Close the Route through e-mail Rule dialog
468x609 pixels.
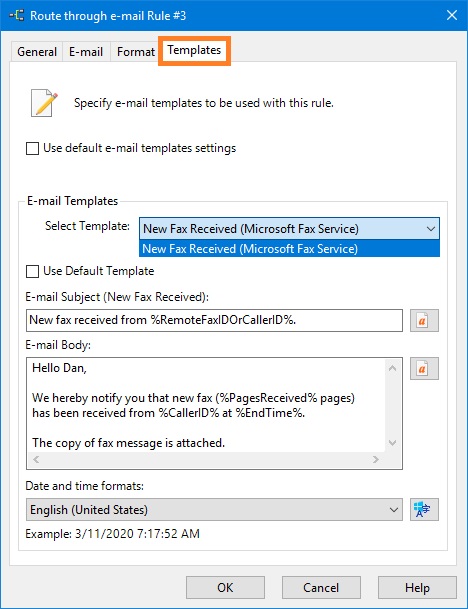point(452,16)
